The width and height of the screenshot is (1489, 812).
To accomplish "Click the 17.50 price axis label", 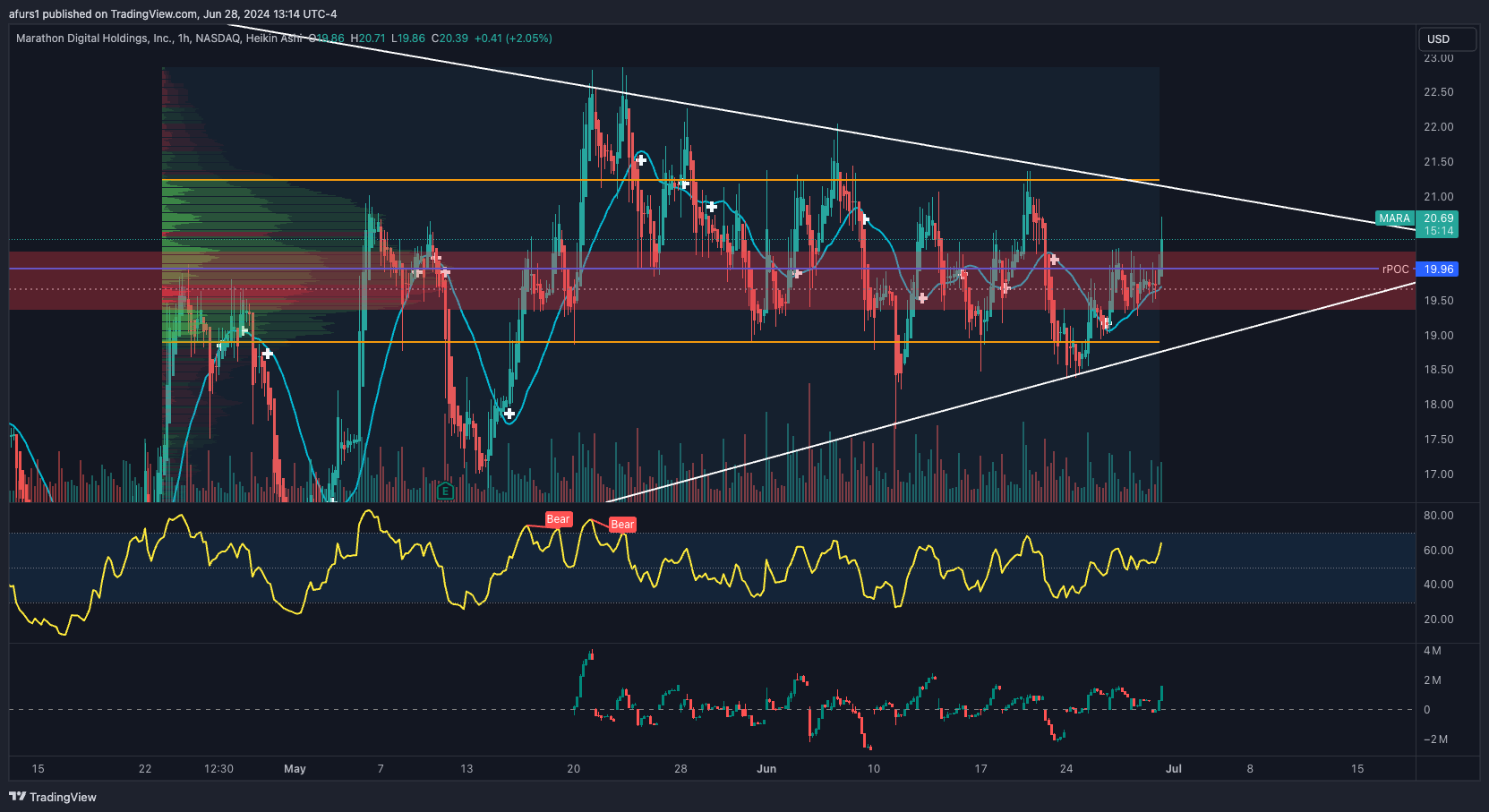I will click(x=1439, y=440).
